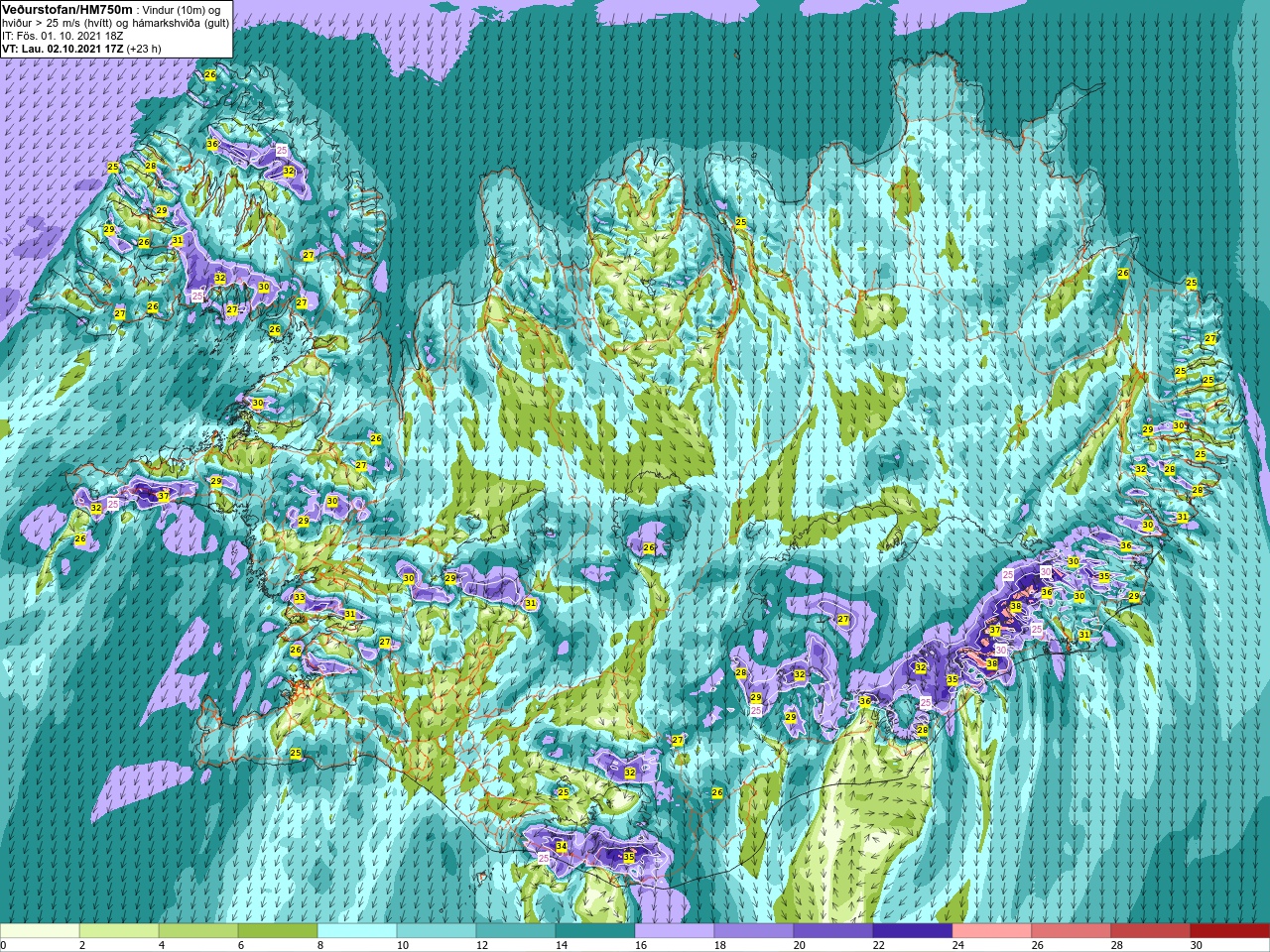Click the 22–24 m/s dark indigo legend swatch
The height and width of the screenshot is (952, 1270).
913,931
